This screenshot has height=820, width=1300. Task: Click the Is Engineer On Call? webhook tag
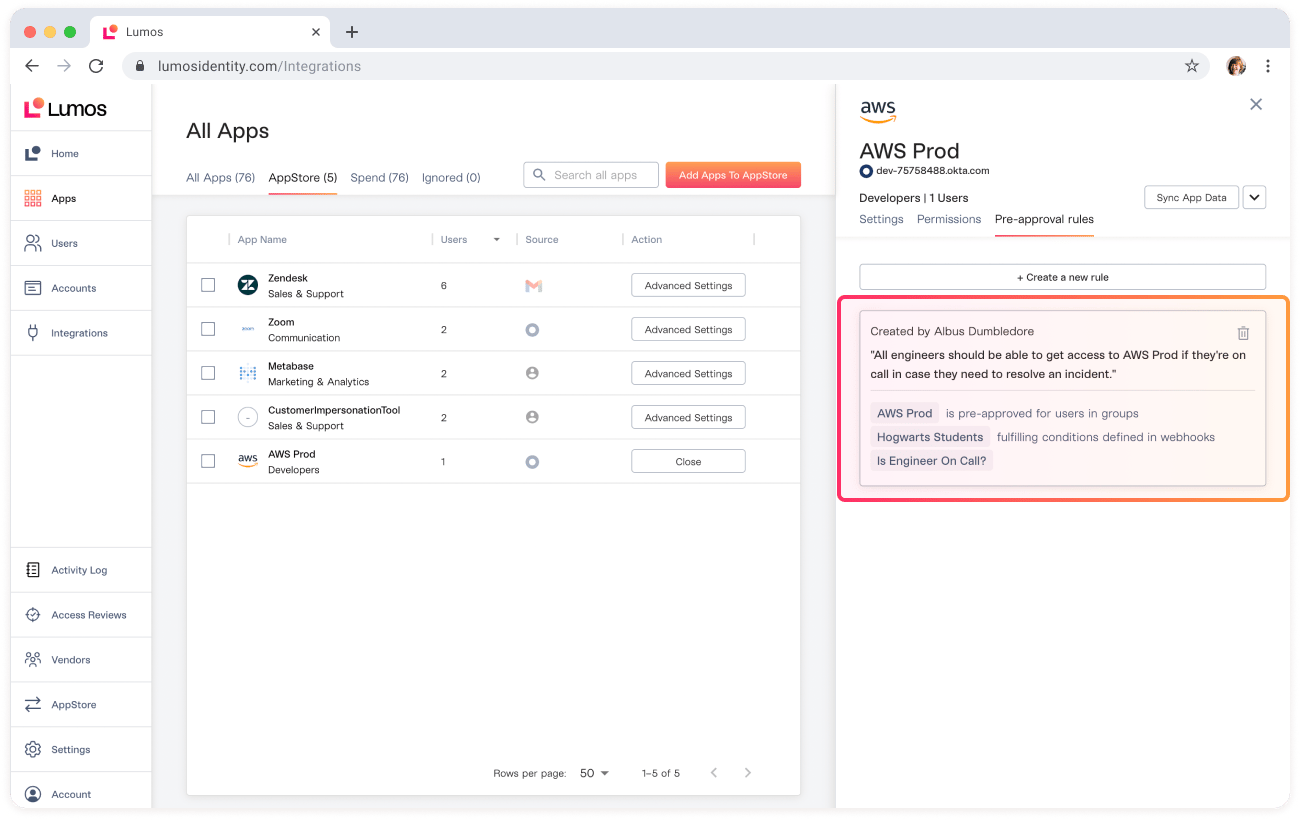coord(932,461)
